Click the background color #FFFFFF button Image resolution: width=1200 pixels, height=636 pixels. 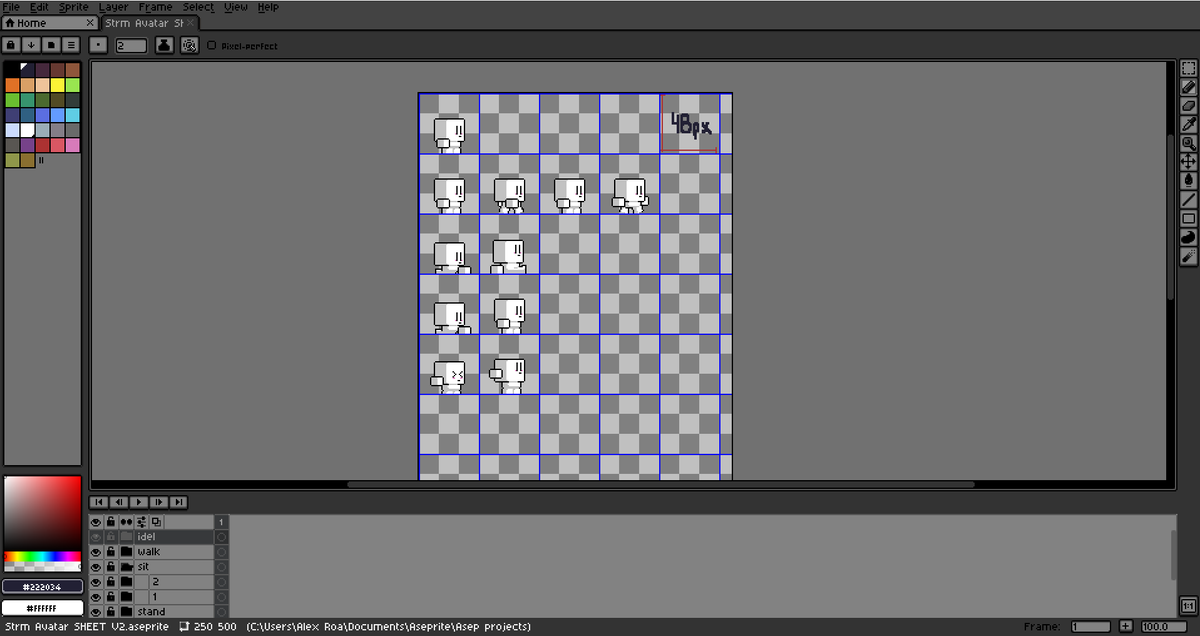[x=42, y=608]
